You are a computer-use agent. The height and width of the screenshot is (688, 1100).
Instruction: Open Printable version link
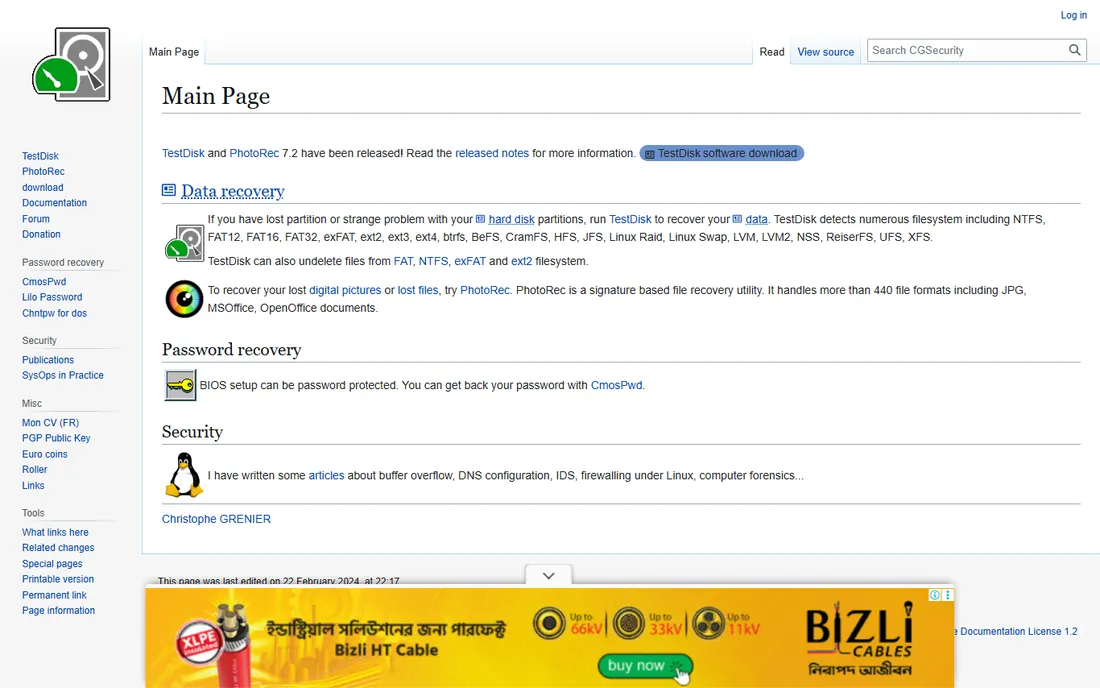coord(58,579)
